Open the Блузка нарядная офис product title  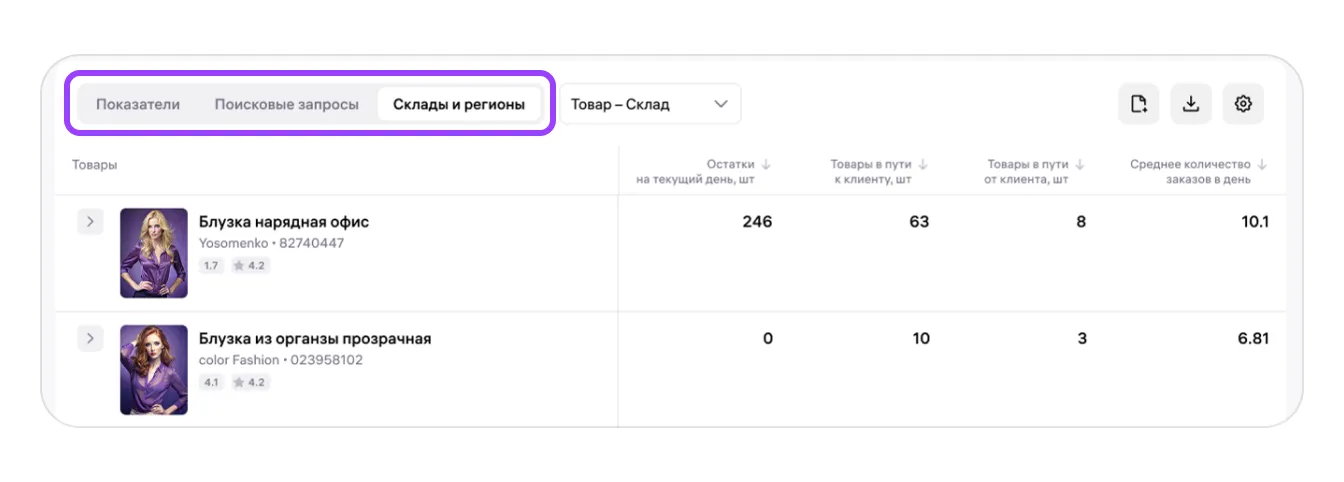284,222
